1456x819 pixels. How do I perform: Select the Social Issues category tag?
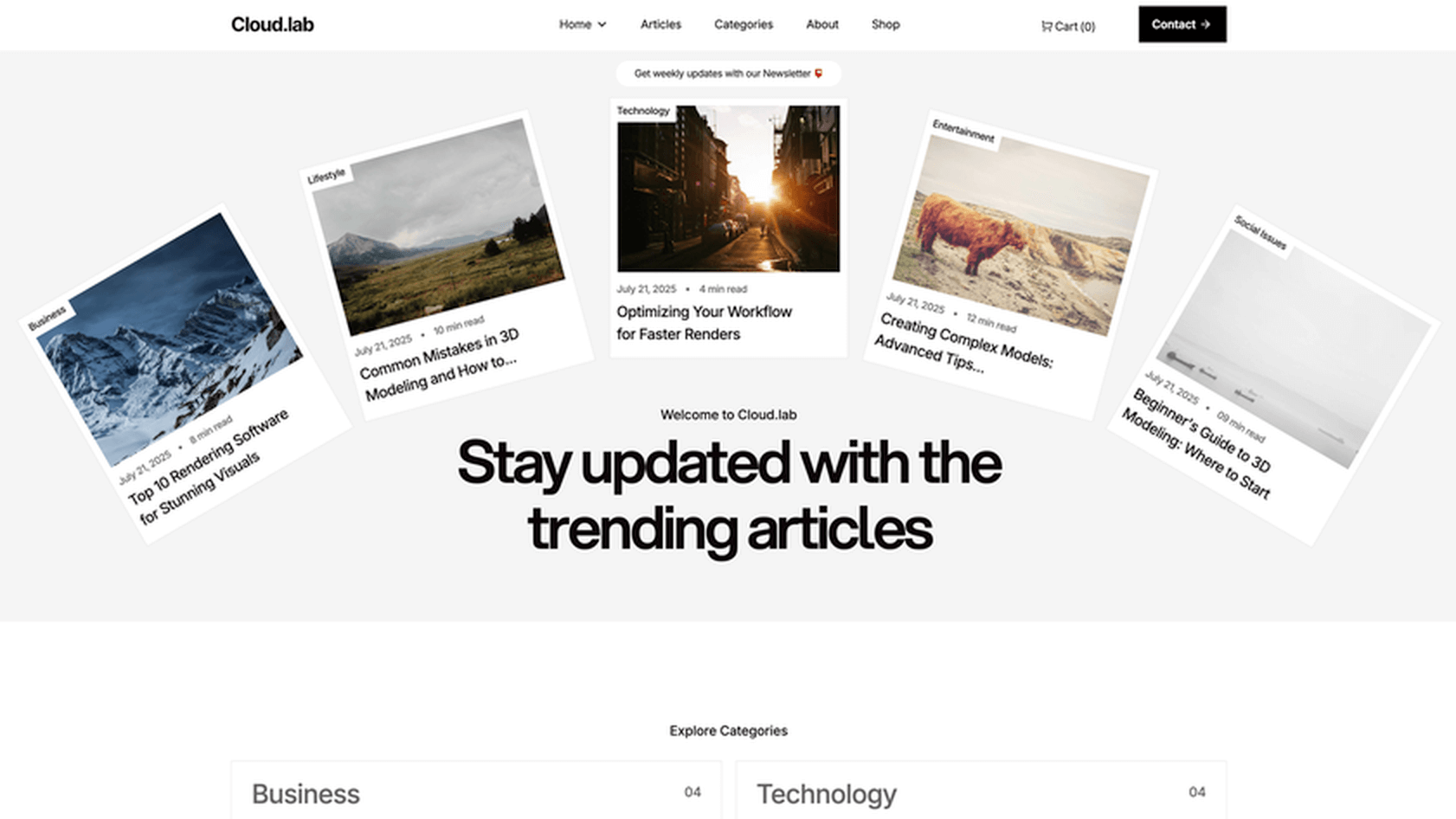click(1260, 233)
